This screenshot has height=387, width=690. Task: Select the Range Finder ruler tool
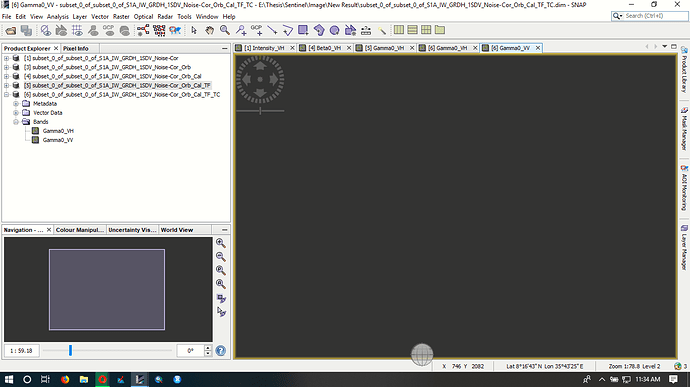pos(366,30)
